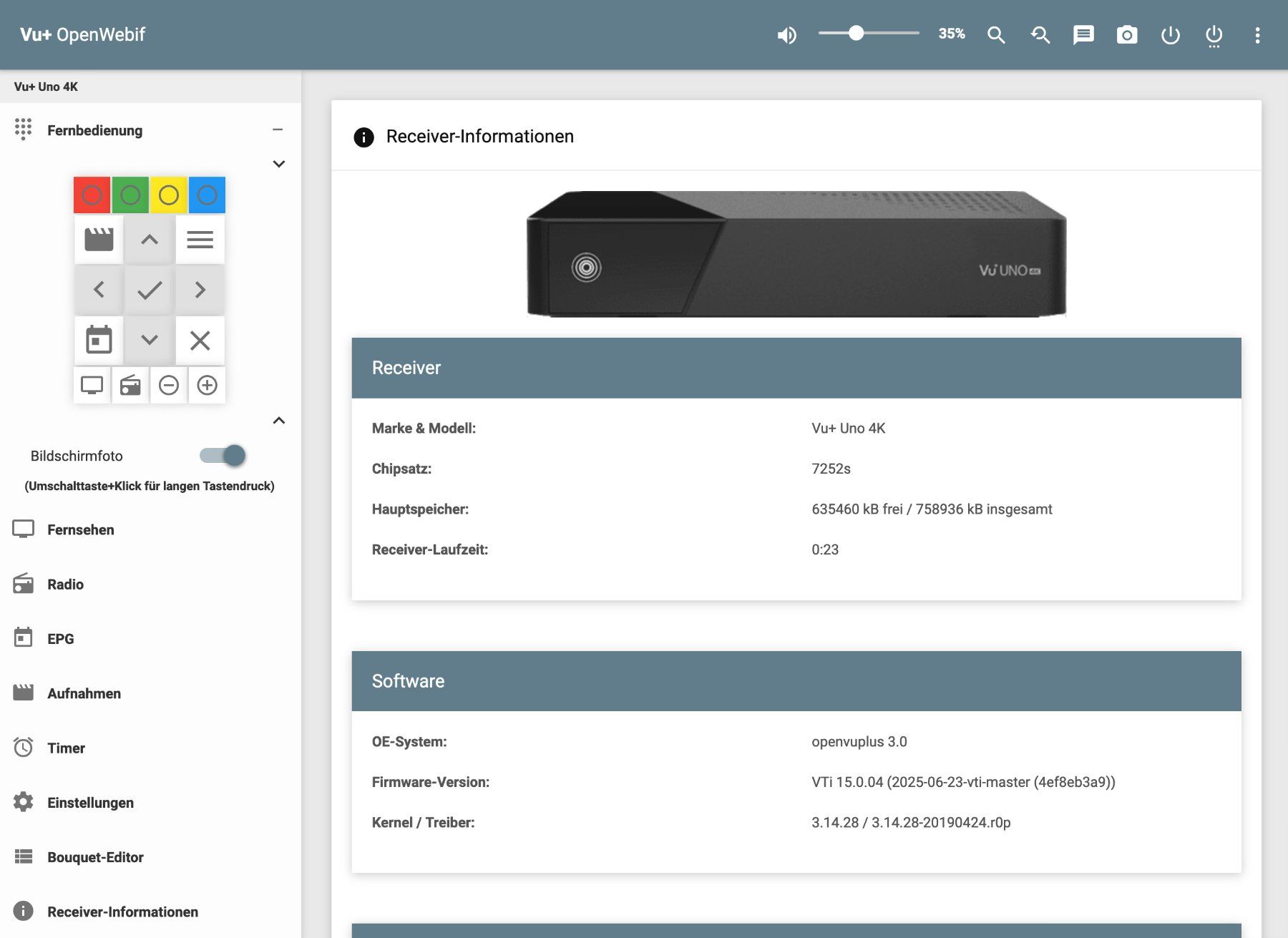The width and height of the screenshot is (1288, 938).
Task: Switch to radio mode on remote
Action: click(x=130, y=385)
